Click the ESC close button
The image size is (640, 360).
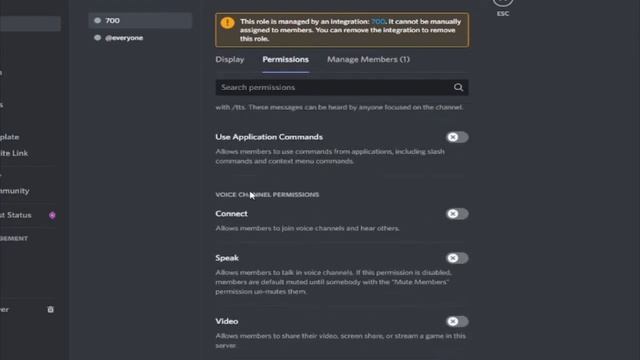coord(503,6)
